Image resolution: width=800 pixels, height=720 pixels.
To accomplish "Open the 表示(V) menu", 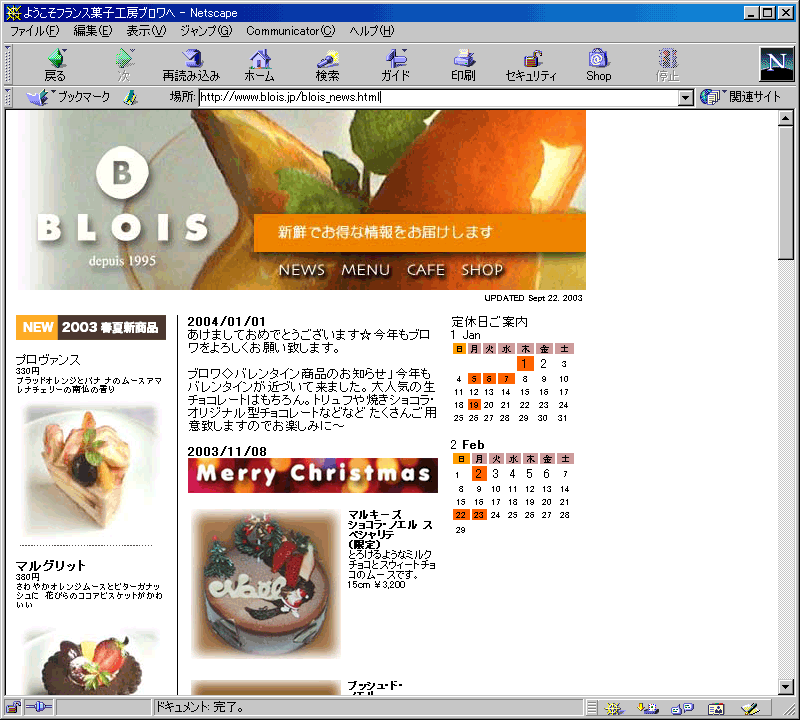I will point(146,31).
